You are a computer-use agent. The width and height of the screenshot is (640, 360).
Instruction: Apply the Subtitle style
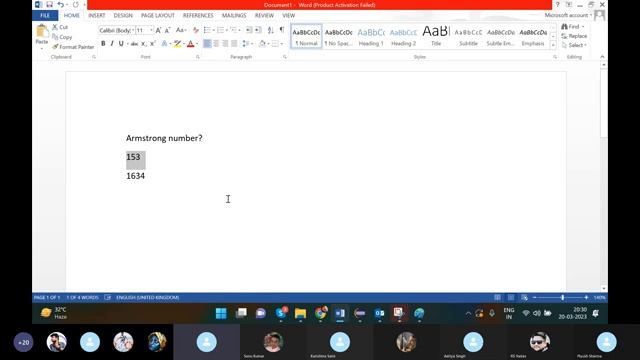(468, 36)
